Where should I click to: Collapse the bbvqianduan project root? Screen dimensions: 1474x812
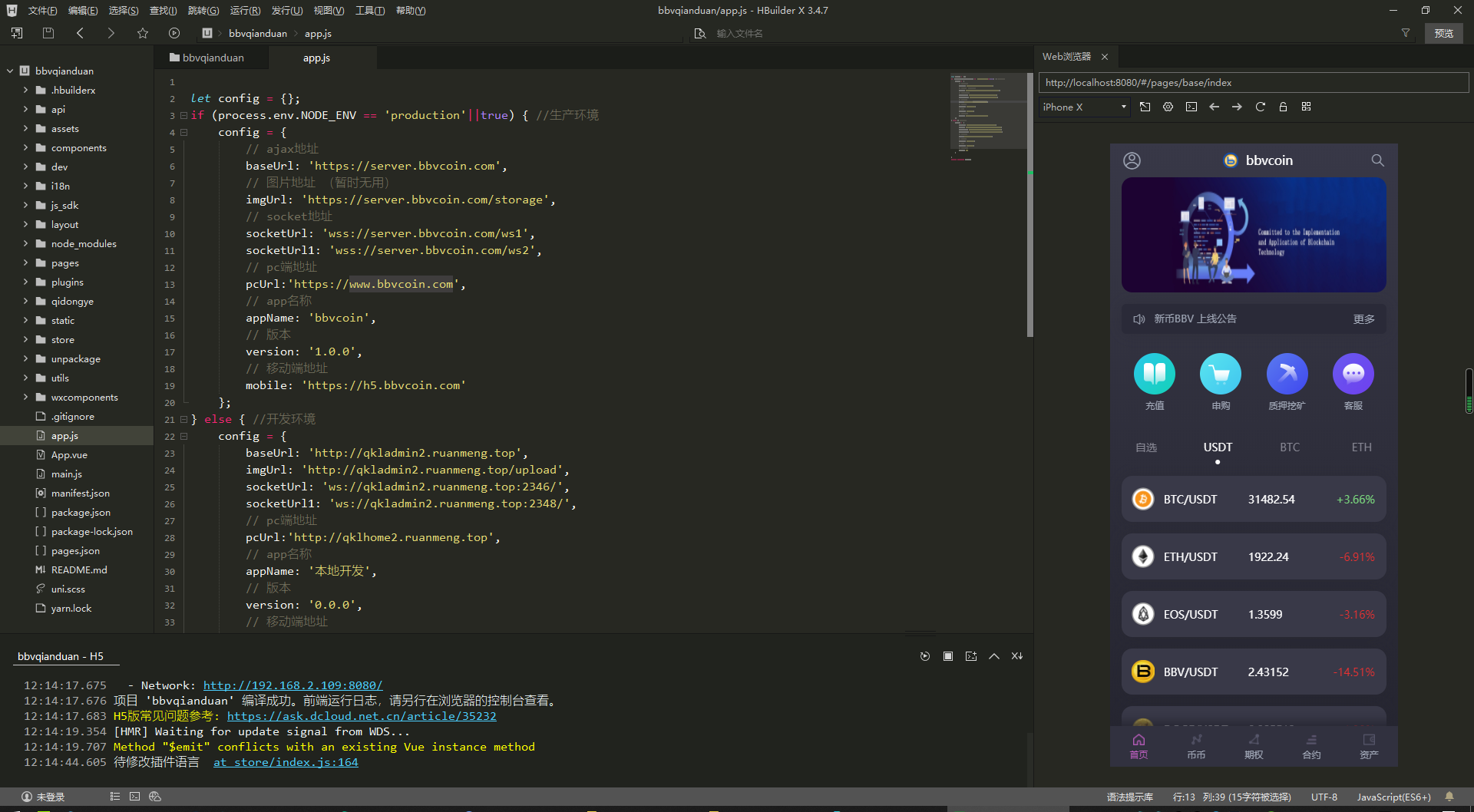pos(10,71)
